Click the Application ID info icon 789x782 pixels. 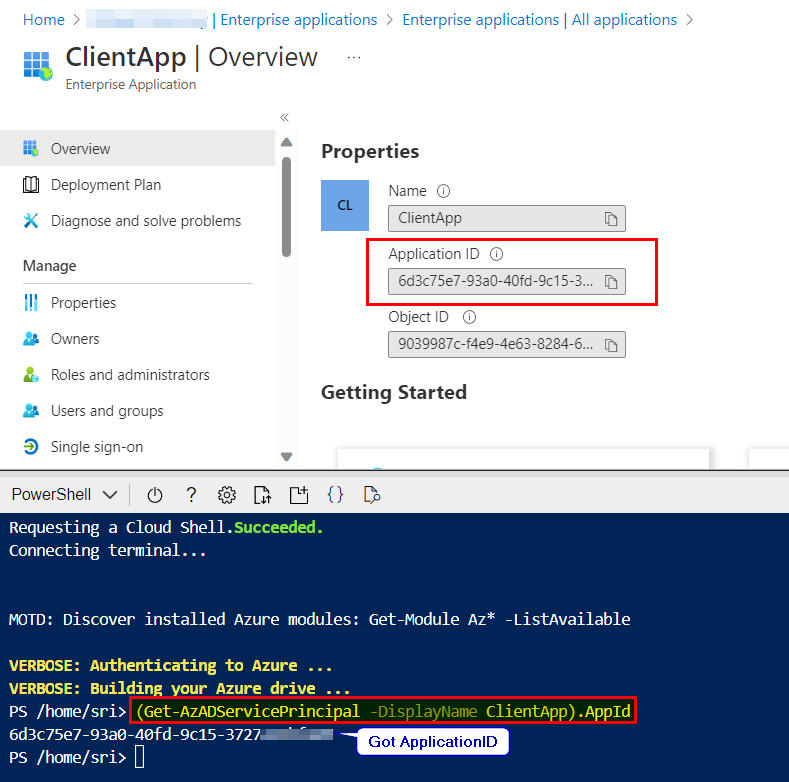pos(496,254)
